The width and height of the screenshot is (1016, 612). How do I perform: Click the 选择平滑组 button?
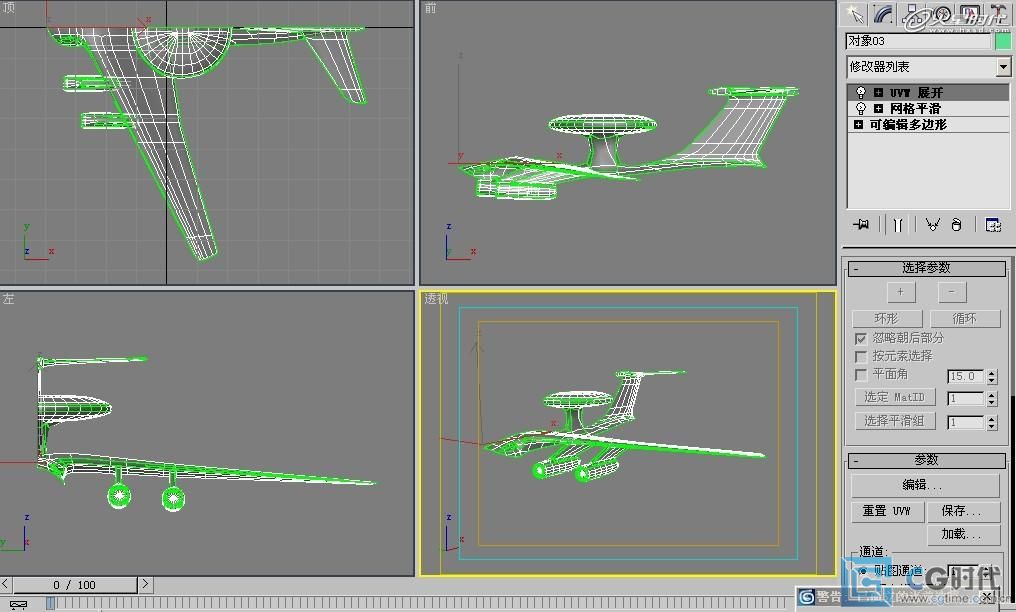pos(894,421)
